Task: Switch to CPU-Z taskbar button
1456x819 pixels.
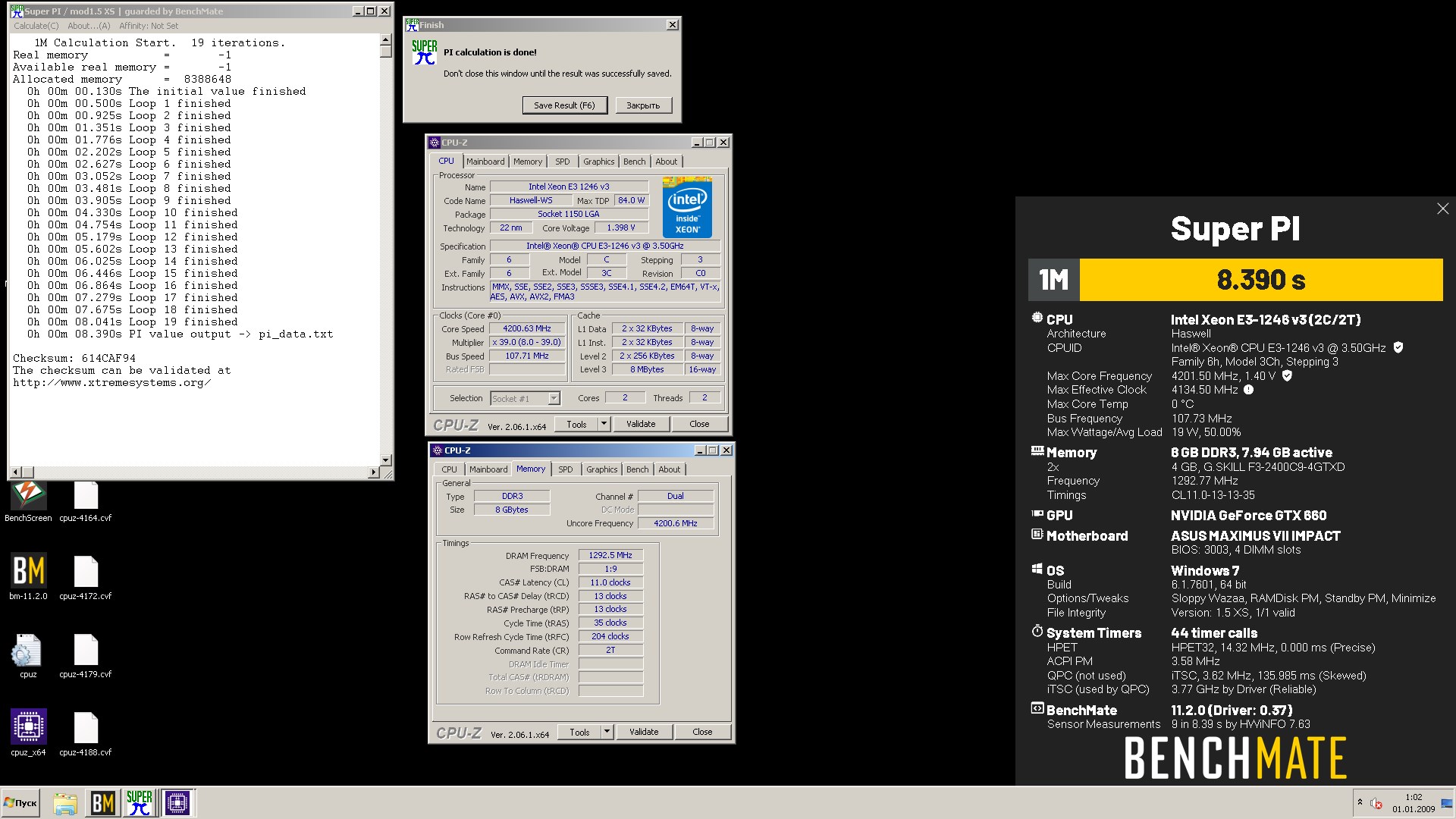Action: [x=177, y=803]
